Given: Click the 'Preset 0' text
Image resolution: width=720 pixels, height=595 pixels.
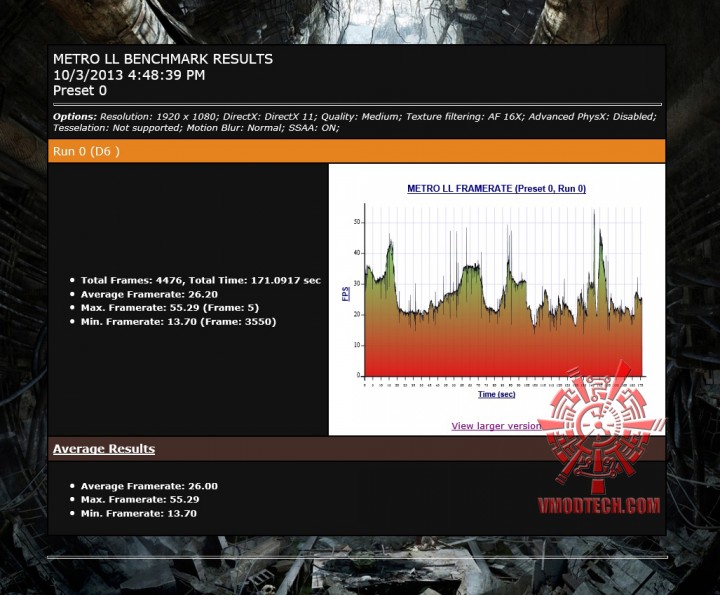Looking at the screenshot, I should tap(80, 90).
